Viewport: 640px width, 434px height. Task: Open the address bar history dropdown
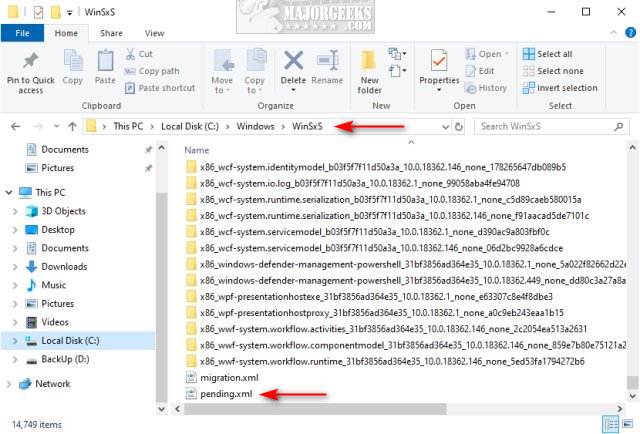click(x=445, y=127)
